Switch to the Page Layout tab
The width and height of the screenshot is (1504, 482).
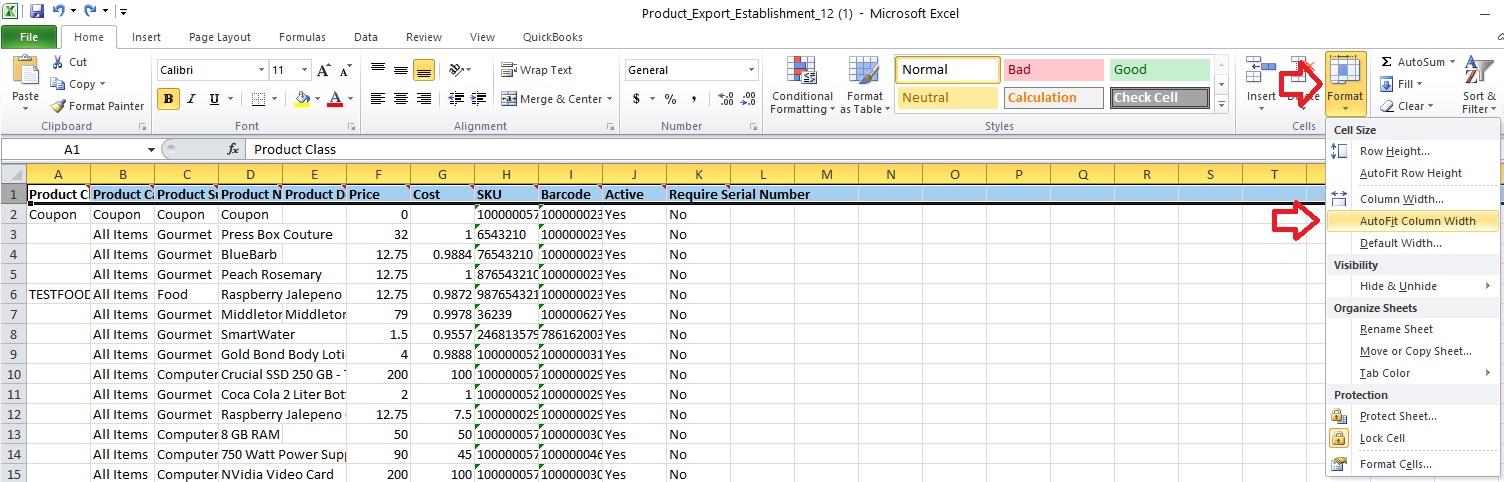coord(220,37)
